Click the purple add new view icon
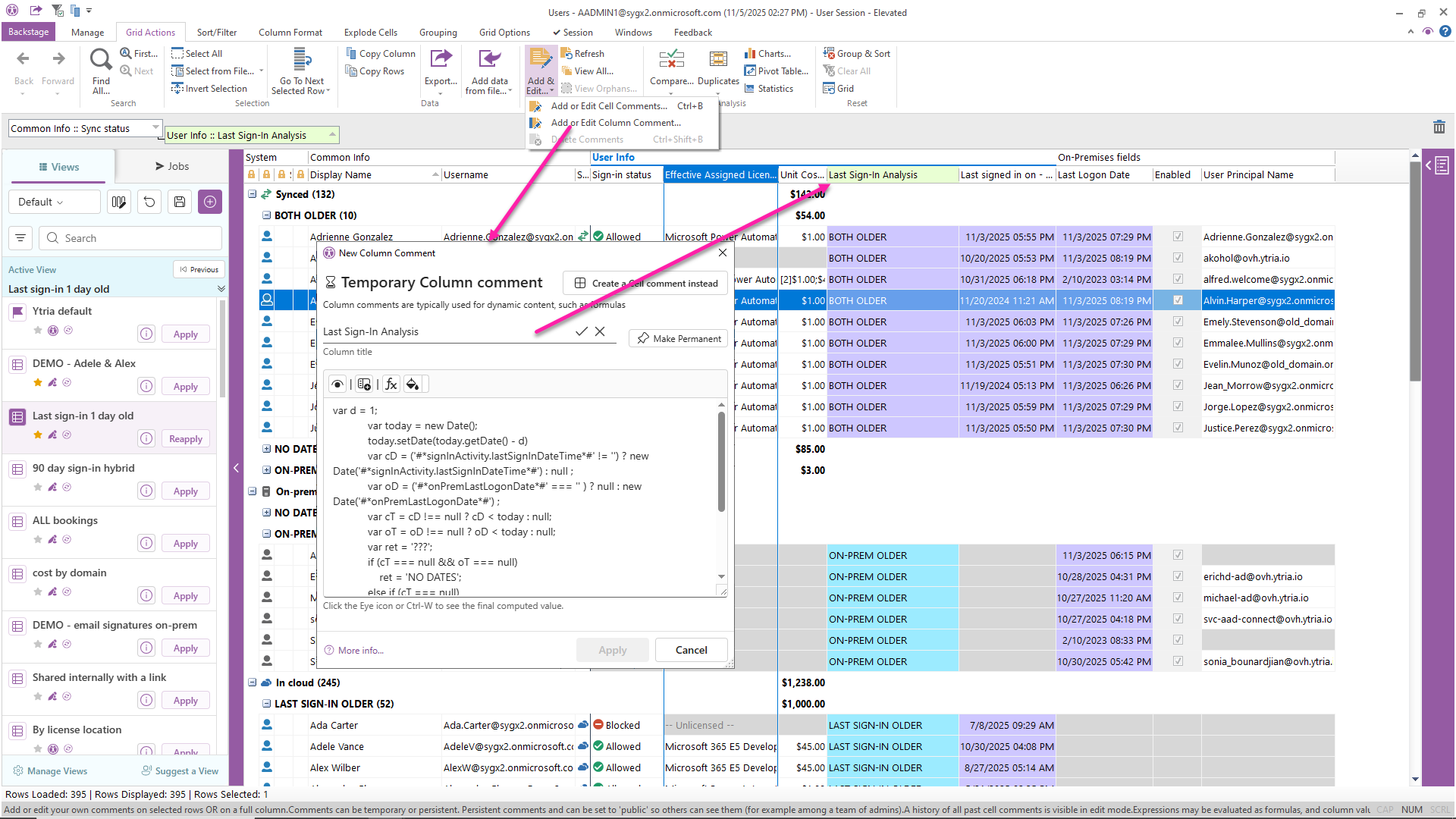Image resolution: width=1456 pixels, height=819 pixels. point(210,202)
